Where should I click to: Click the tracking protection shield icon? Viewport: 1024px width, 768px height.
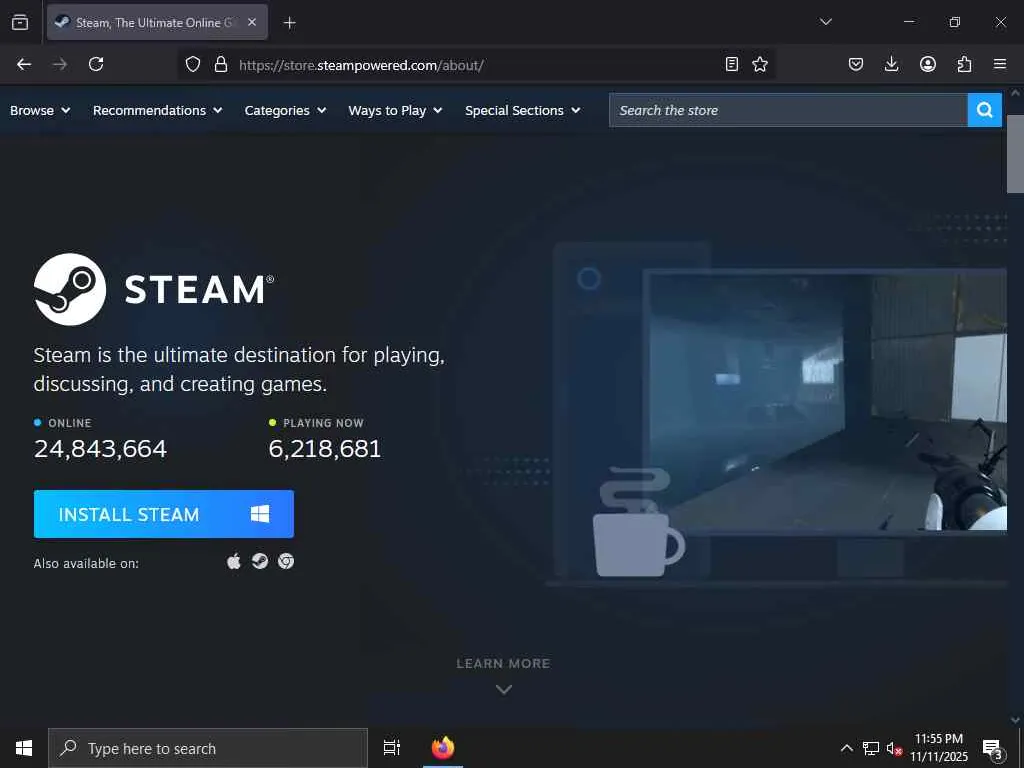(193, 64)
